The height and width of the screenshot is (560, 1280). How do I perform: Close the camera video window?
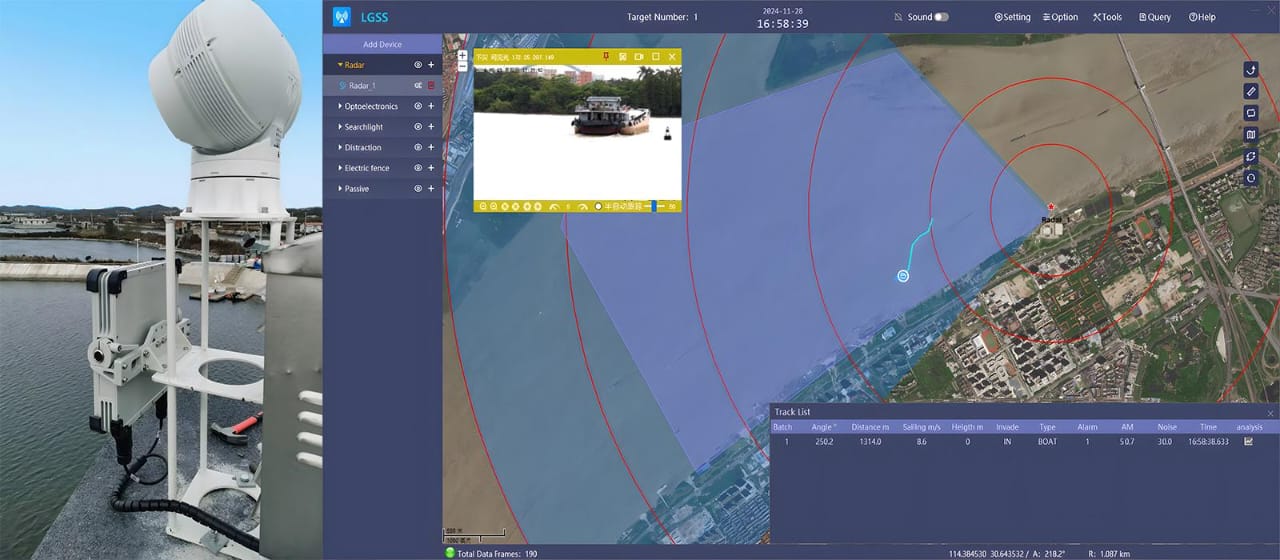point(673,57)
